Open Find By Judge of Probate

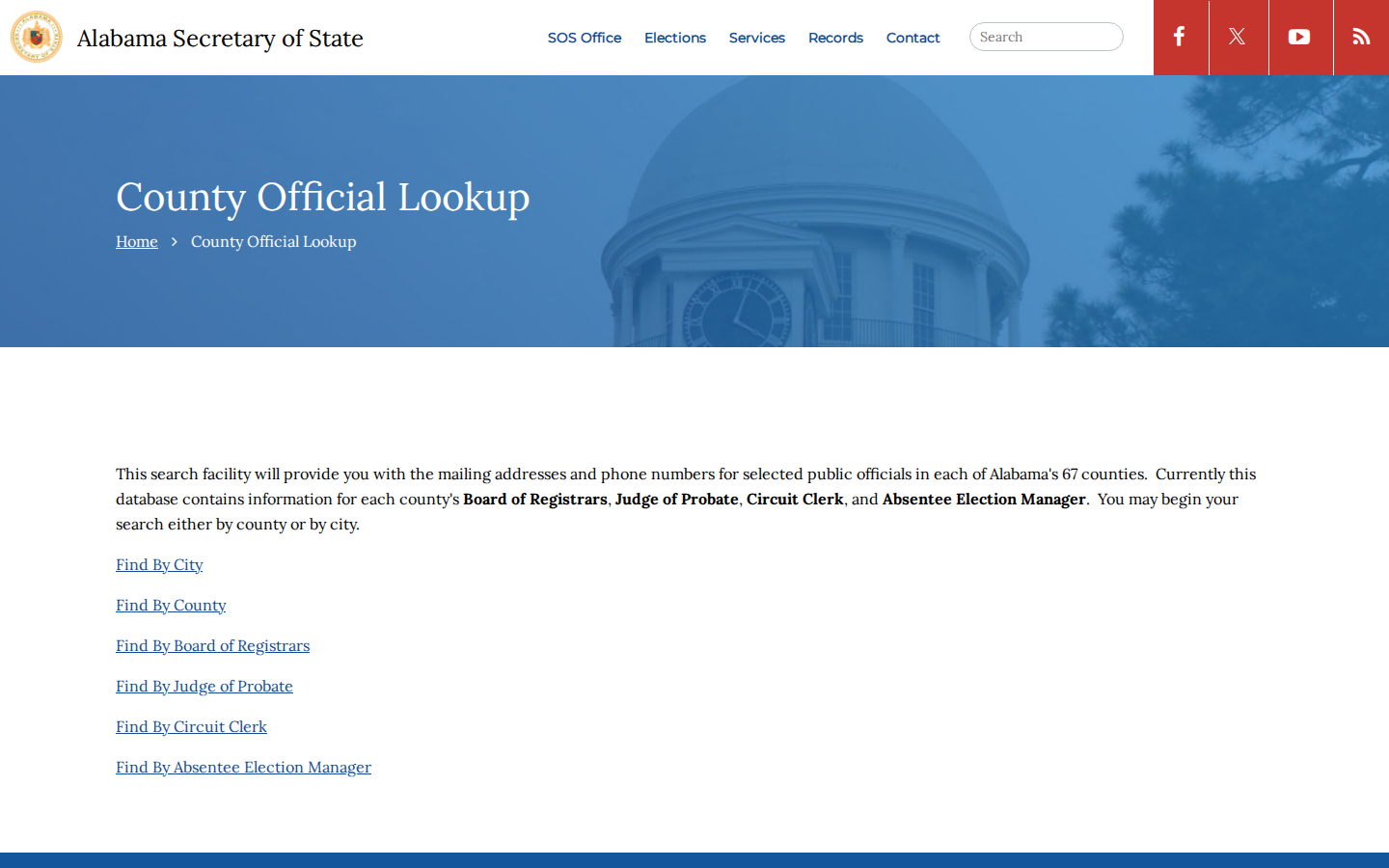pos(204,686)
